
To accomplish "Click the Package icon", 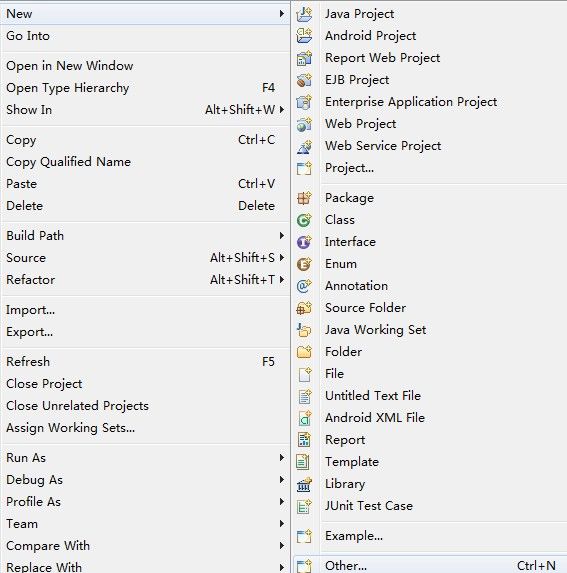I will 304,198.
